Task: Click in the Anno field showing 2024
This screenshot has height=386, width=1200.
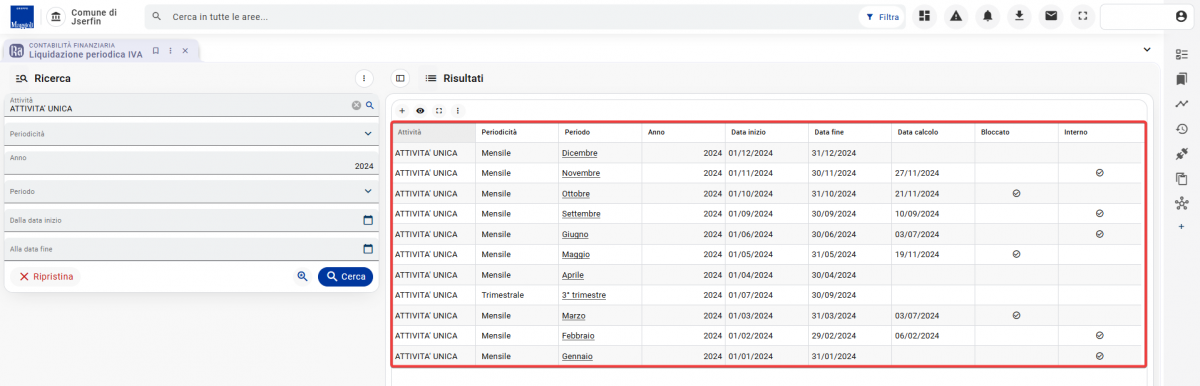Action: point(191,162)
